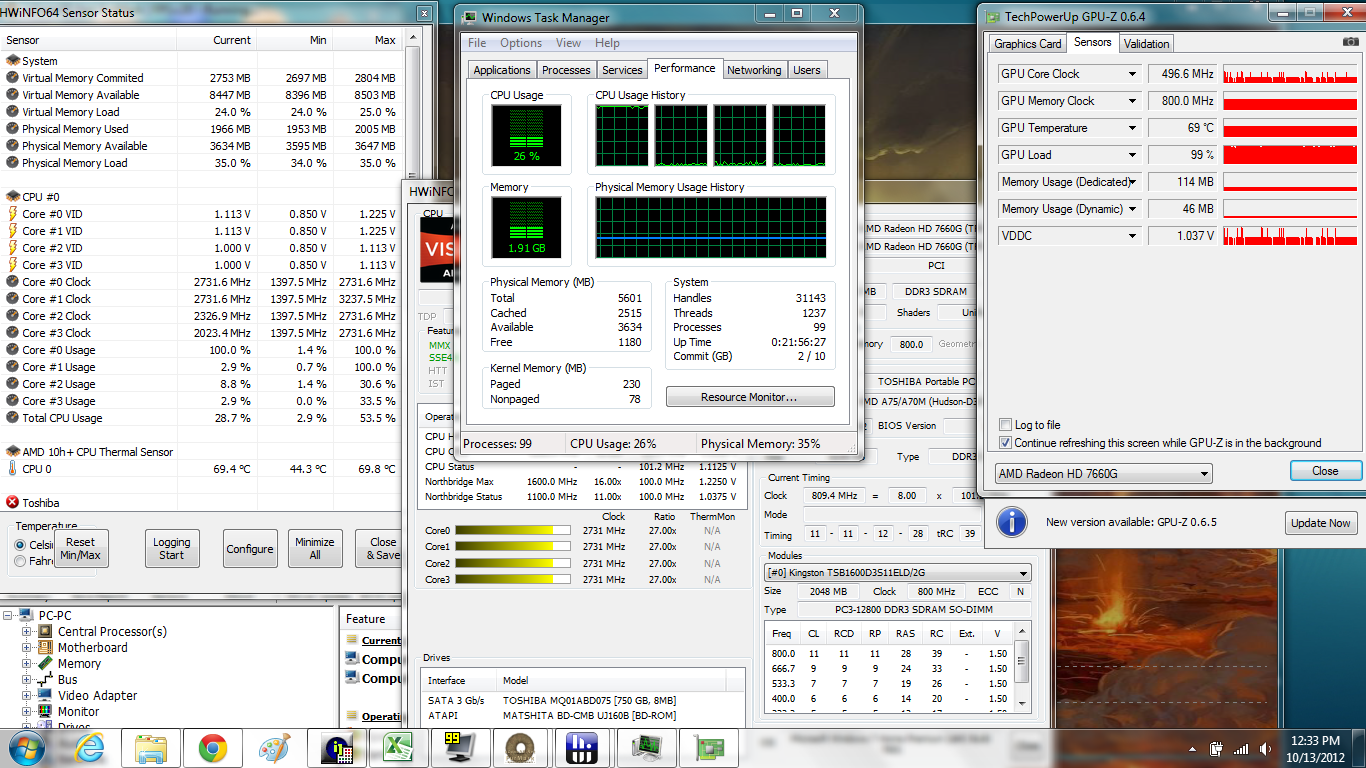
Task: Click the GPU-Z camera screenshot icon
Action: [x=1351, y=43]
